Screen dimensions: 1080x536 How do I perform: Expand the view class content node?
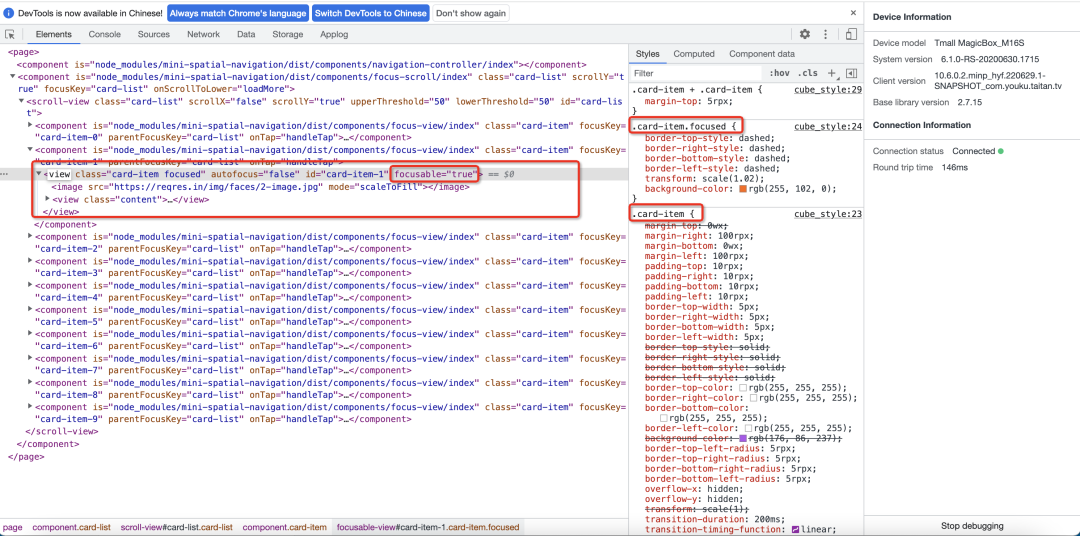point(48,199)
